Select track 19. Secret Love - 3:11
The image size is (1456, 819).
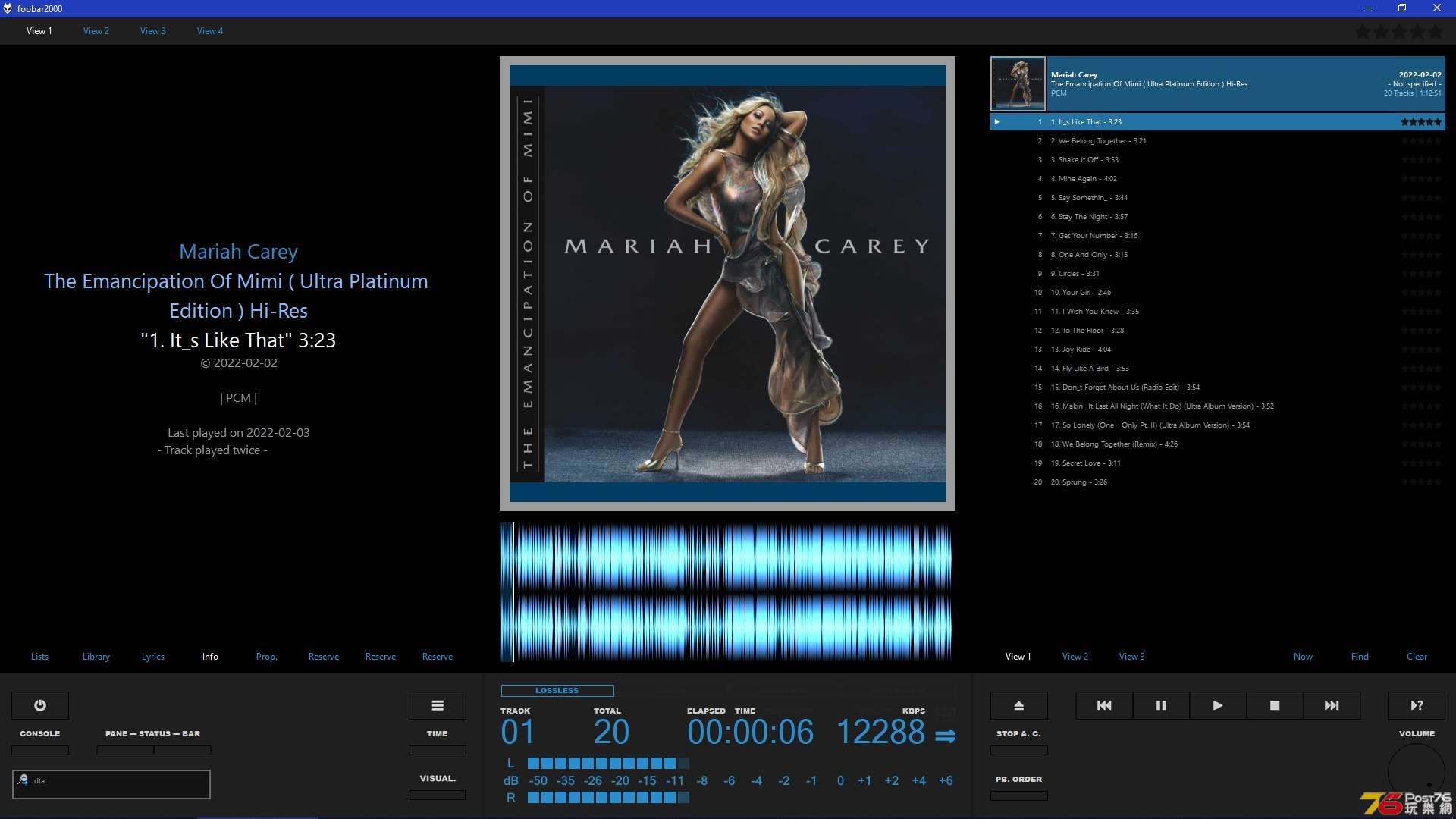(1217, 463)
